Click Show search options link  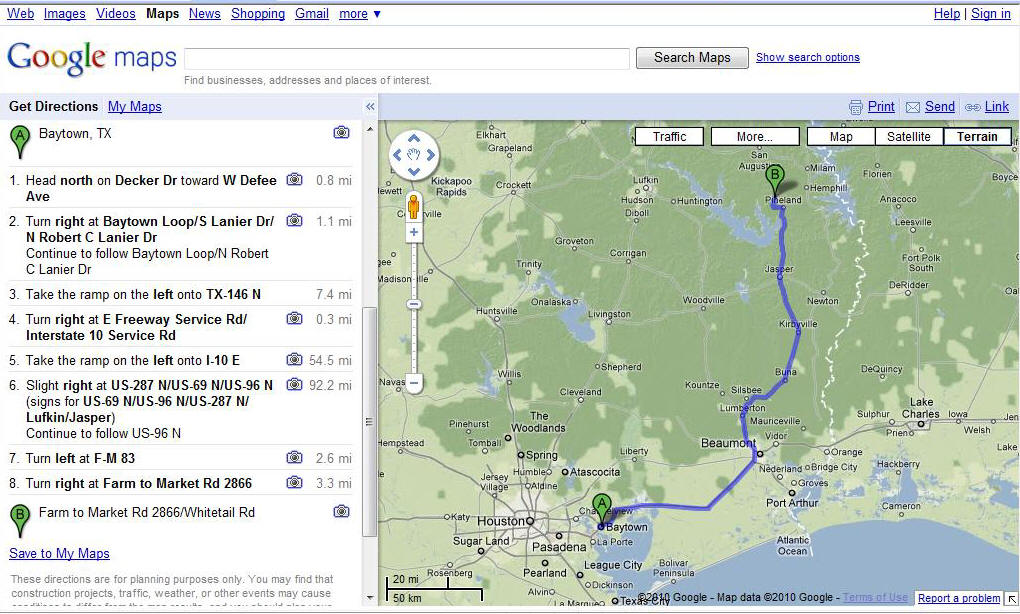point(807,57)
